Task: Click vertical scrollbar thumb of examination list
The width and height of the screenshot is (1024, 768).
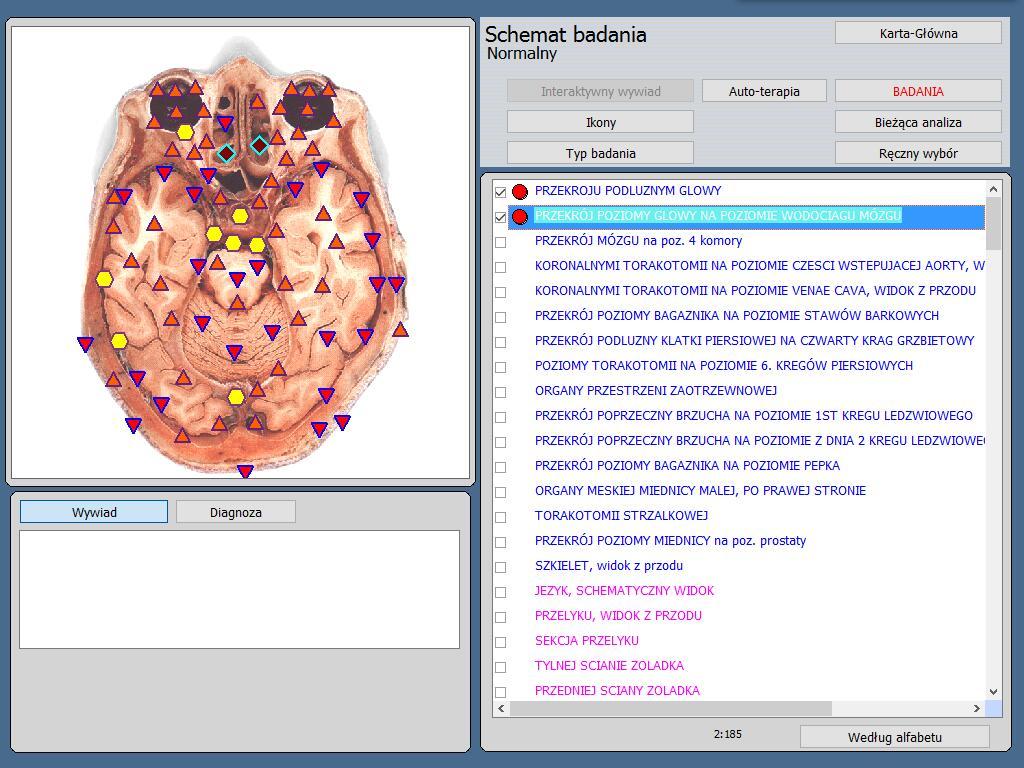Action: tap(993, 223)
